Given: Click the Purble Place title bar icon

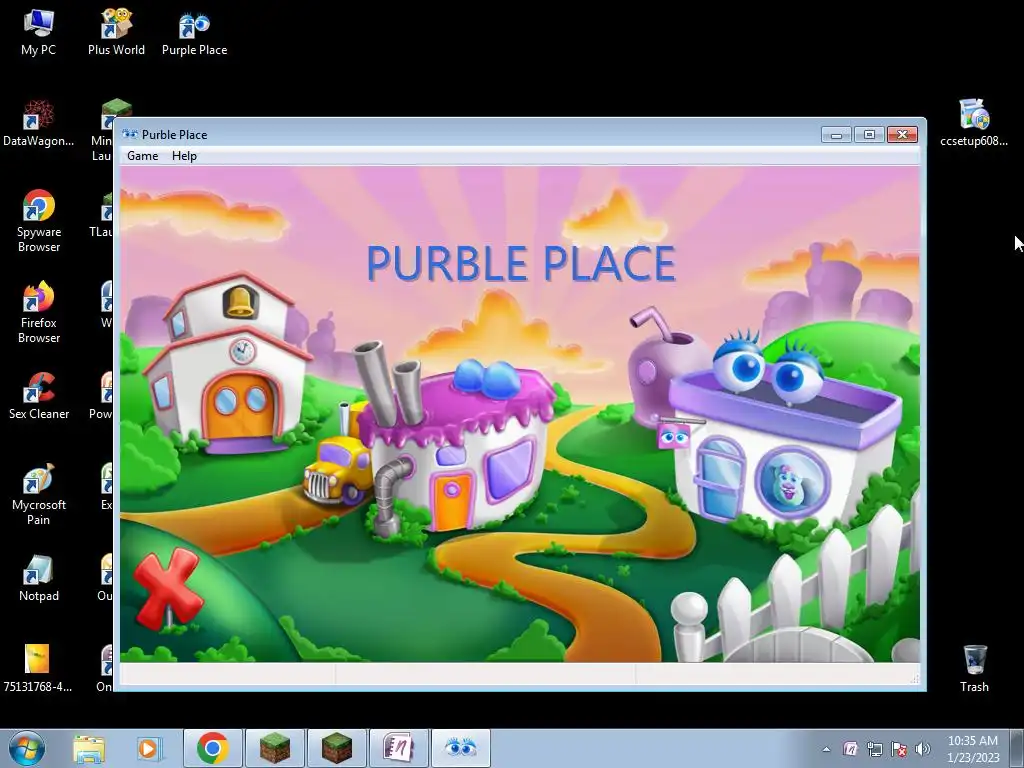Looking at the screenshot, I should tap(130, 135).
